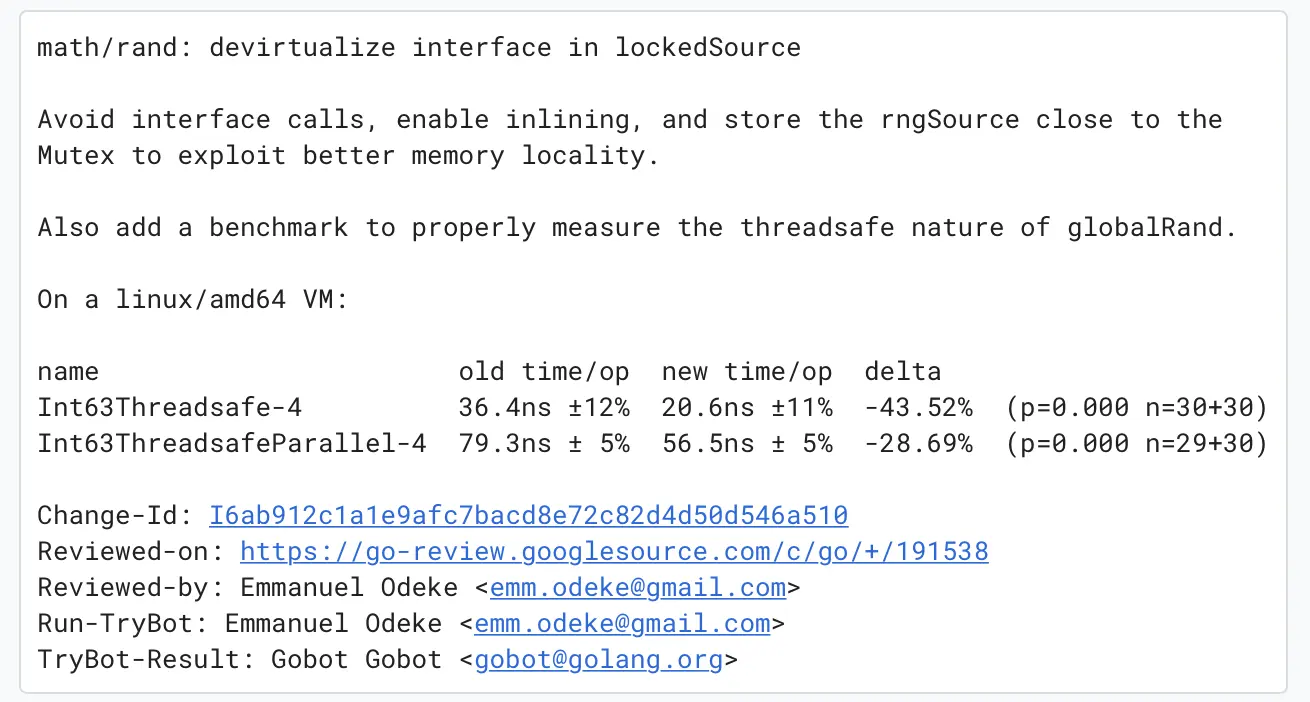Viewport: 1310px width, 702px height.
Task: Click the email link on Run-TryBot line
Action: click(623, 624)
